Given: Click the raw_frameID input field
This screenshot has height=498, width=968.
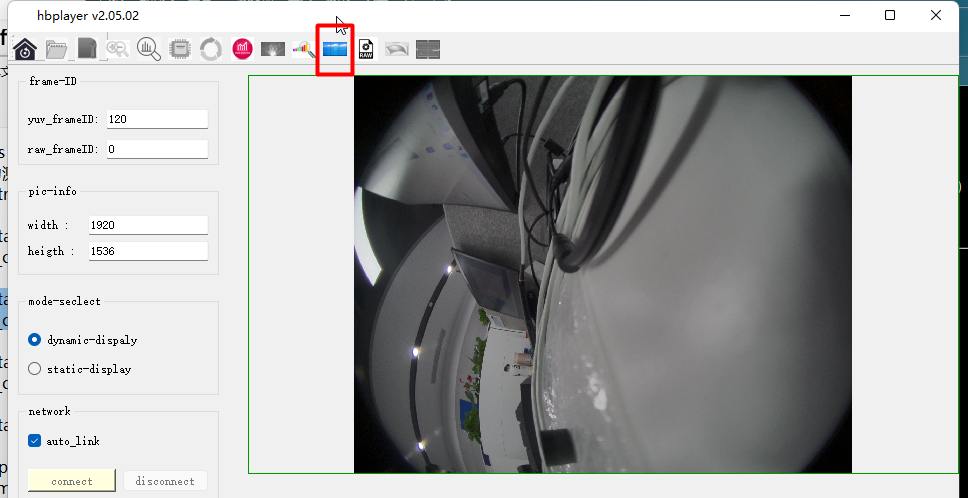Looking at the screenshot, I should click(x=156, y=149).
